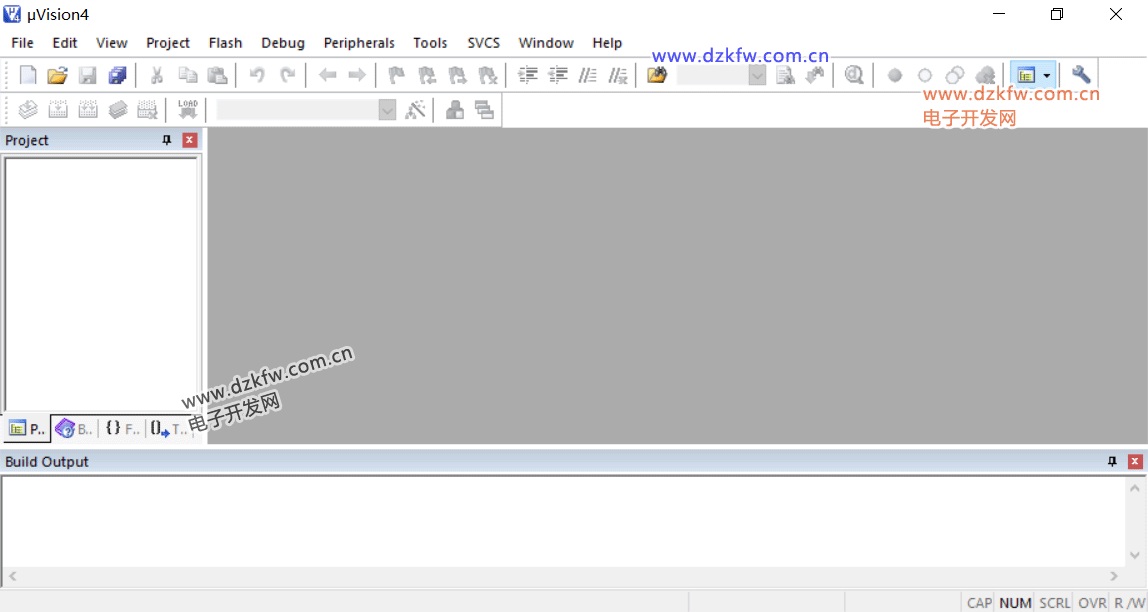This screenshot has width=1148, height=612.
Task: Pin the Project panel with auto-hide pushpin
Action: pos(167,141)
